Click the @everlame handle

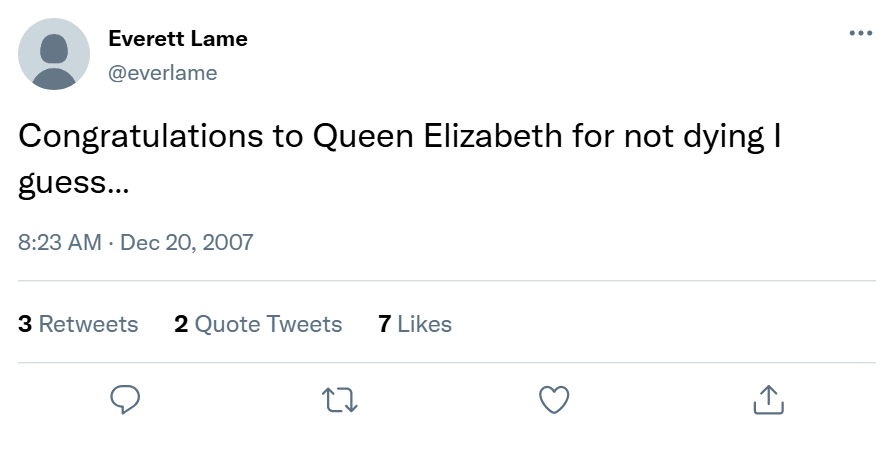coord(162,73)
